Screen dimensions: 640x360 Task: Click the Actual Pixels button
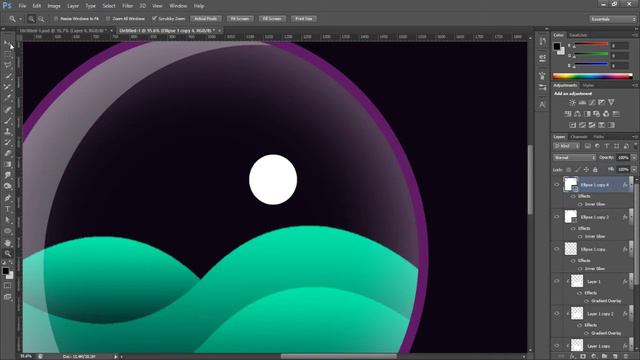pos(206,19)
